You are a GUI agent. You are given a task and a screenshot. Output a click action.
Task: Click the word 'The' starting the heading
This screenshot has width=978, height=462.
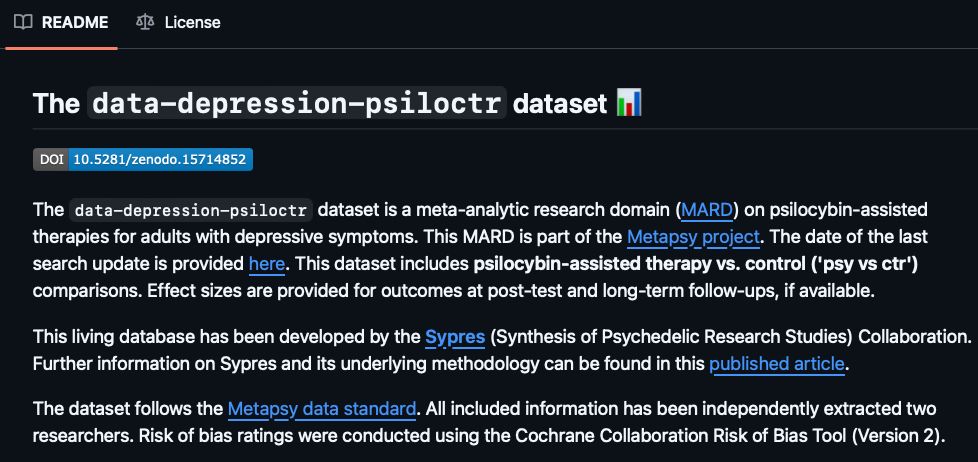(56, 103)
